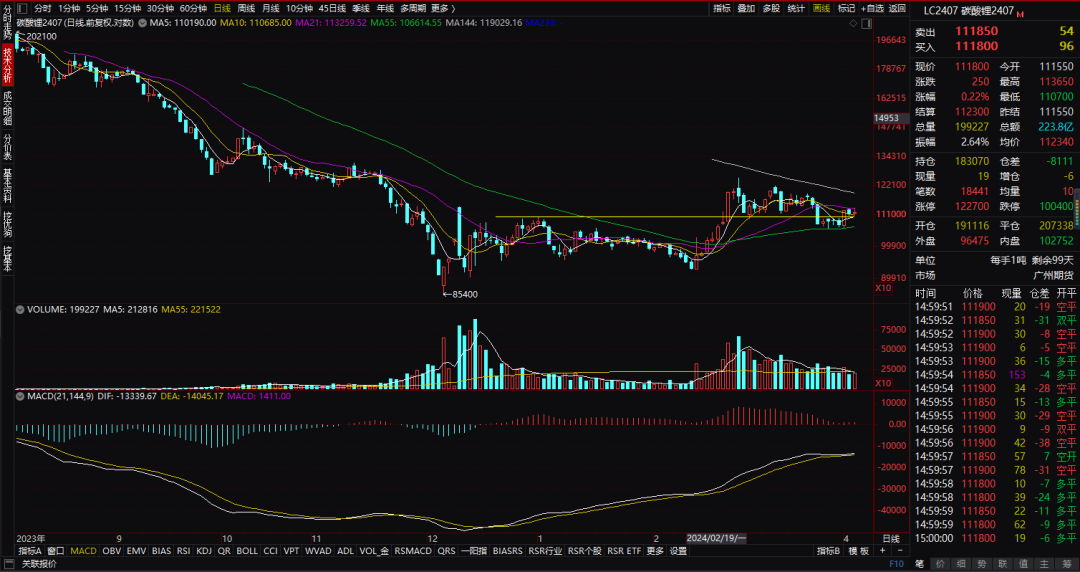Select the 月线 monthly period
Screen dimensions: 1080x572
click(271, 8)
